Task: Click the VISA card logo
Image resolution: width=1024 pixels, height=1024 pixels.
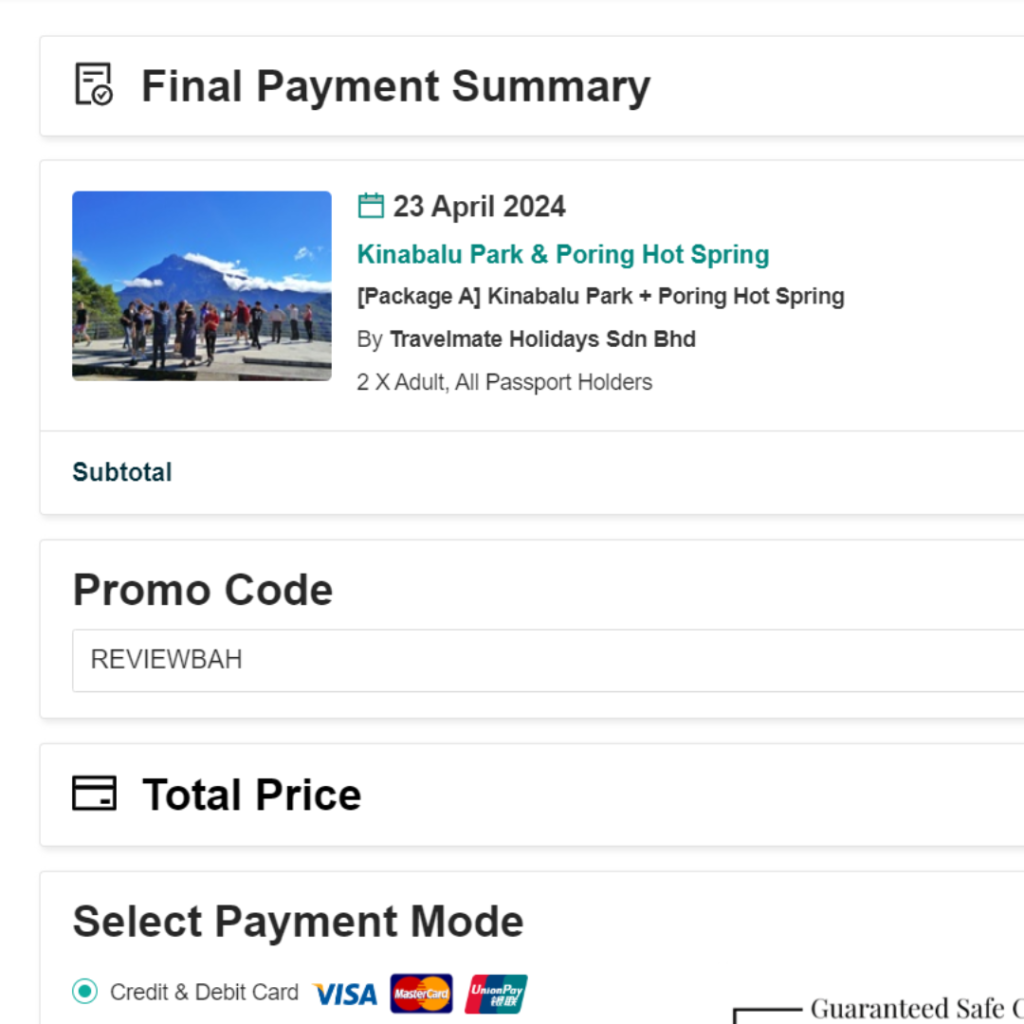Action: [x=345, y=994]
